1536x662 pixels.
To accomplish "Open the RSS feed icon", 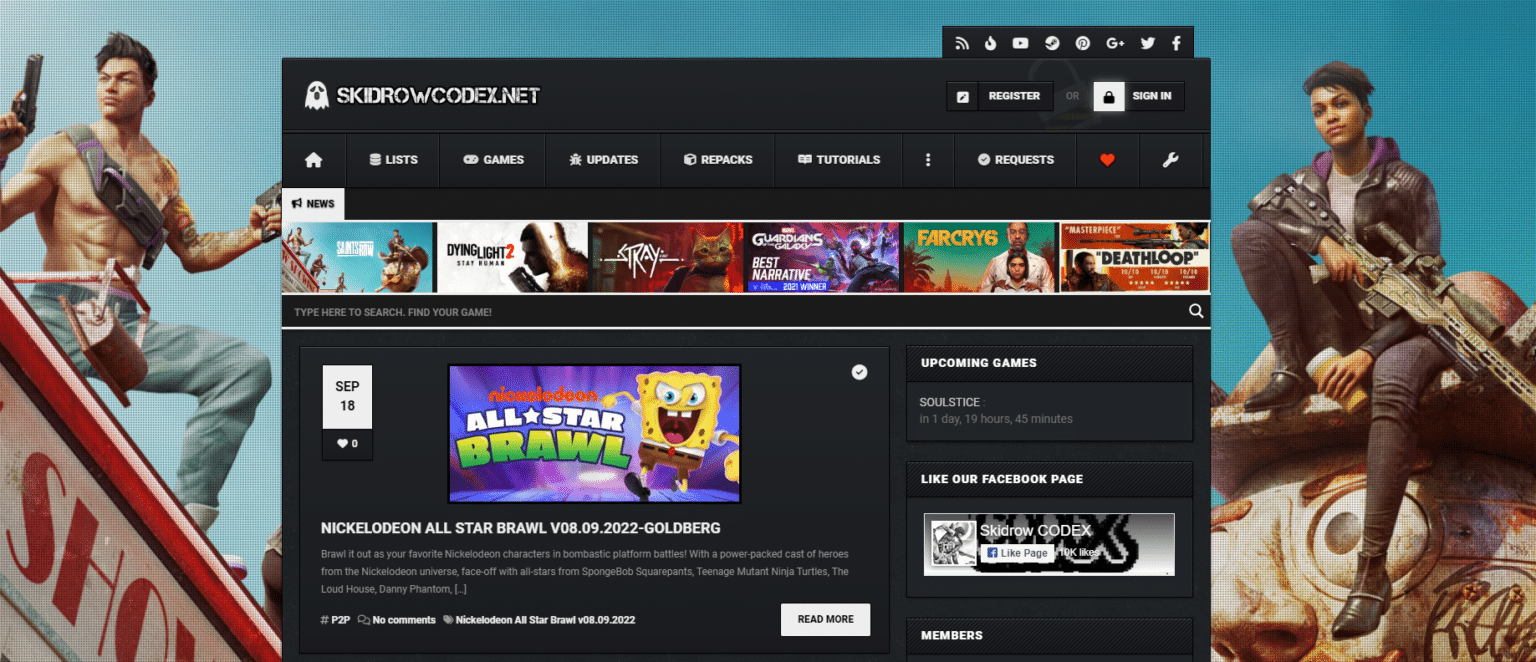I will pyautogui.click(x=962, y=42).
